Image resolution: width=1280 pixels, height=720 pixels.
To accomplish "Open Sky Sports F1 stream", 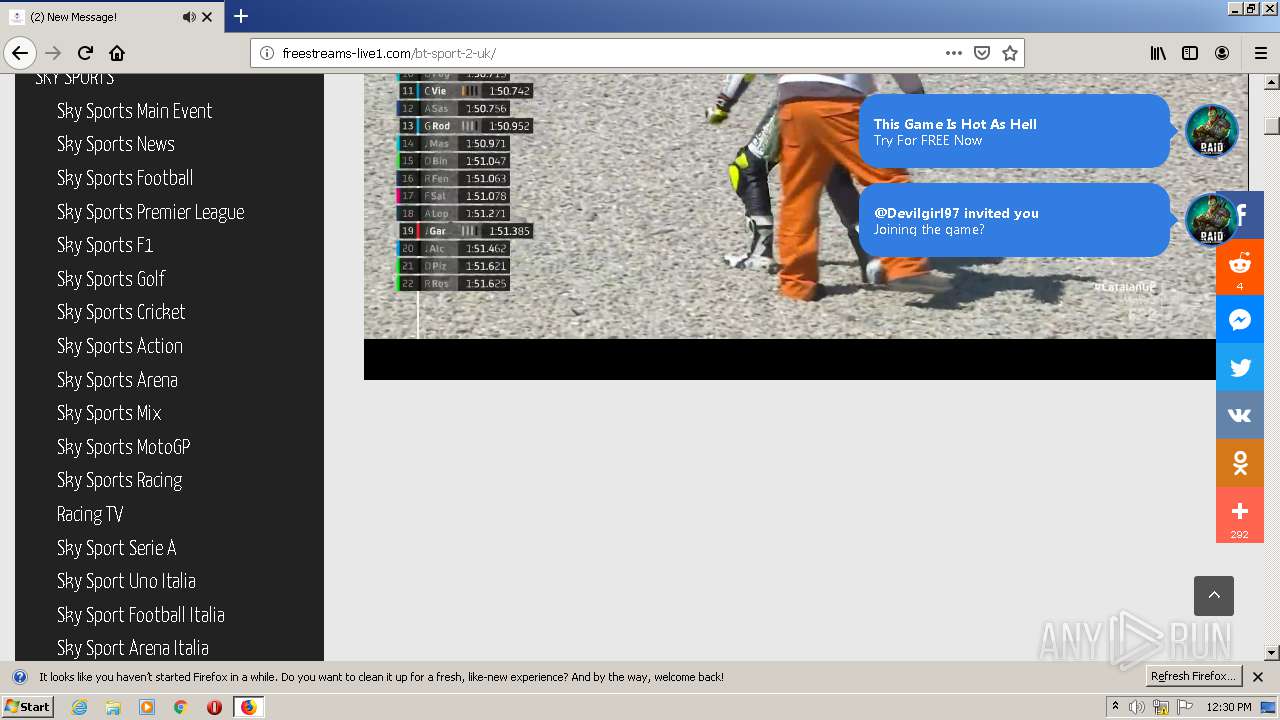I will [x=104, y=245].
